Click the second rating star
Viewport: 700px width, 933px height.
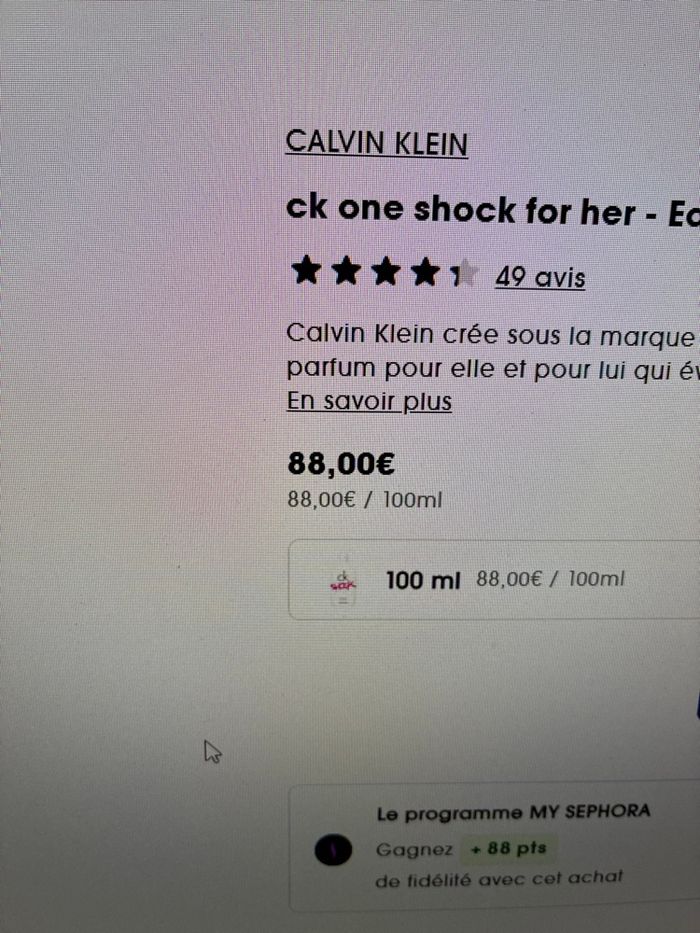tap(346, 271)
